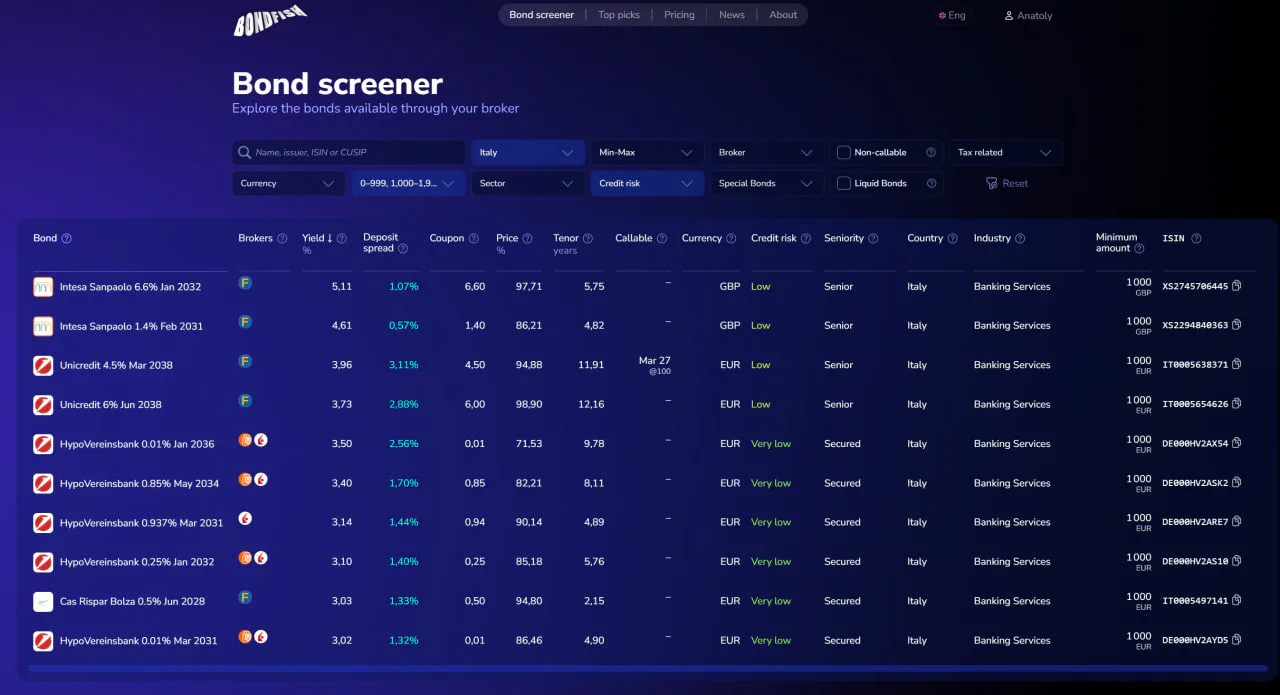Open the Bond screener tab

542,15
